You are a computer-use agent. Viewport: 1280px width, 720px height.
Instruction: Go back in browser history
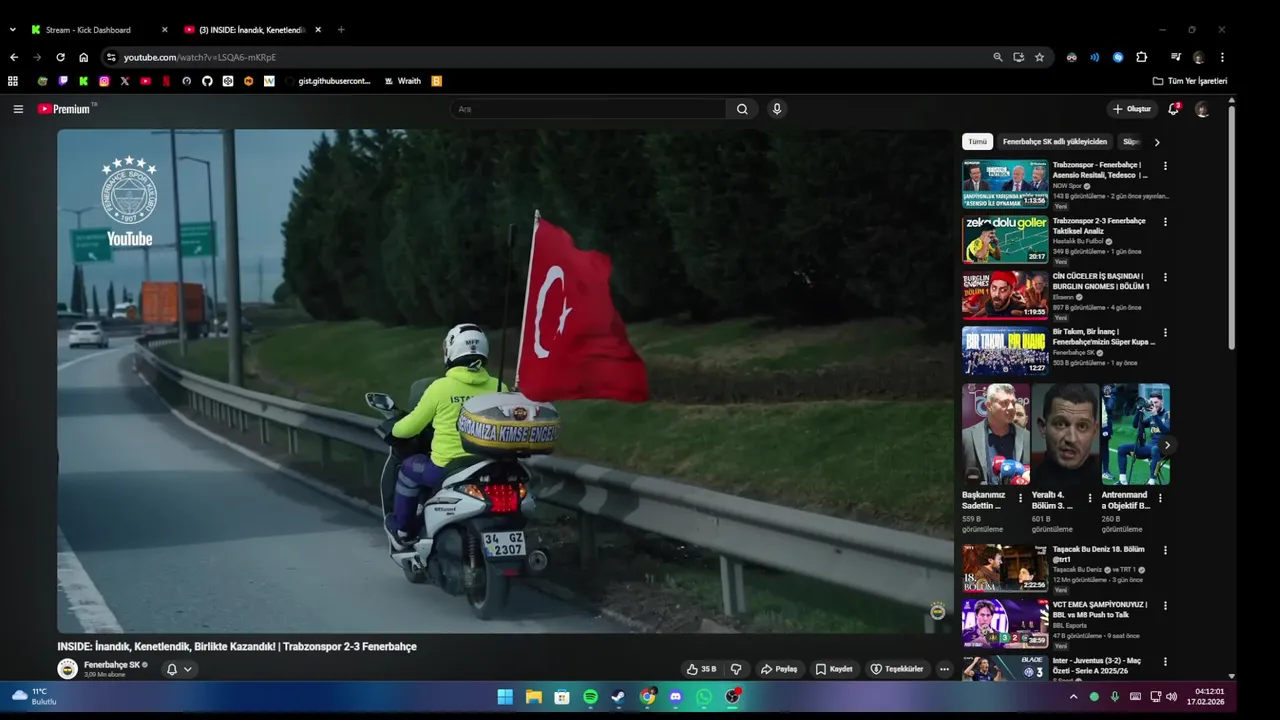click(14, 57)
